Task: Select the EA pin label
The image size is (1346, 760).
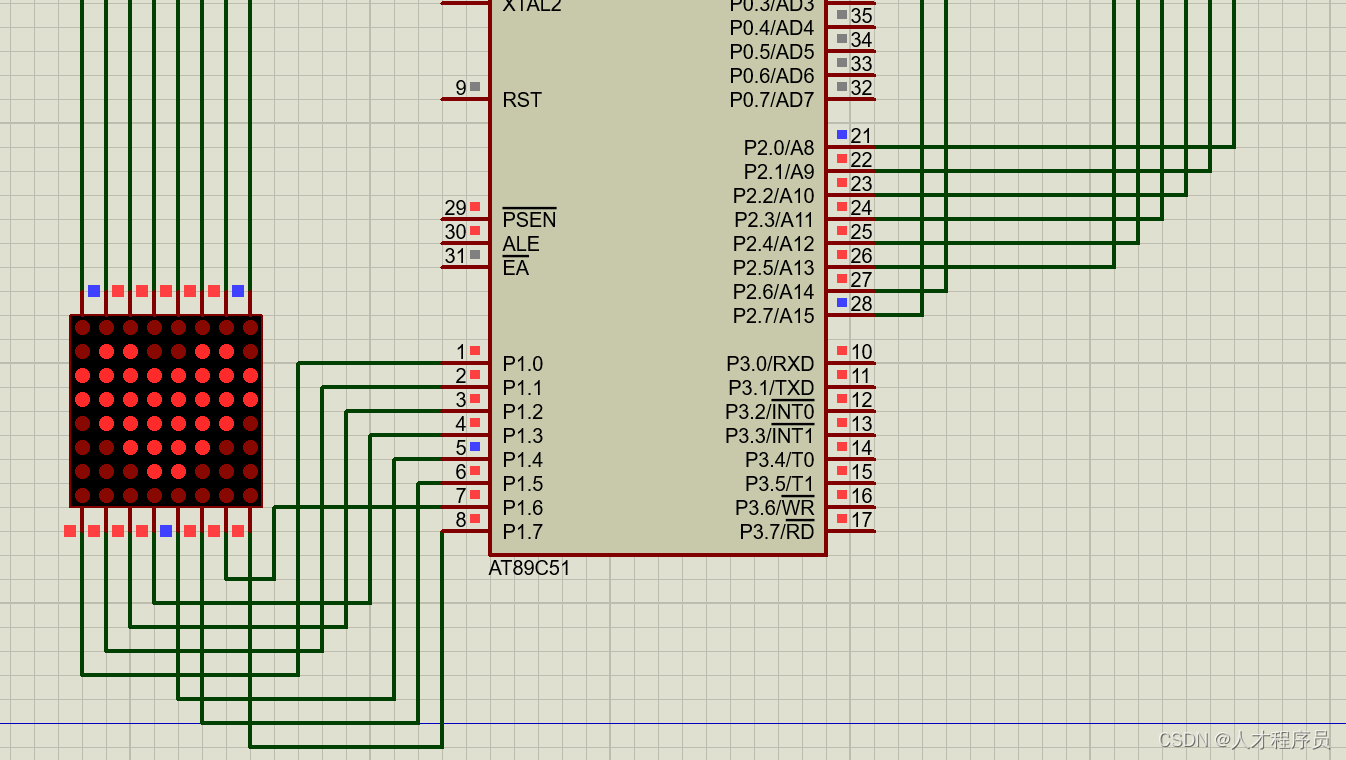Action: click(515, 268)
